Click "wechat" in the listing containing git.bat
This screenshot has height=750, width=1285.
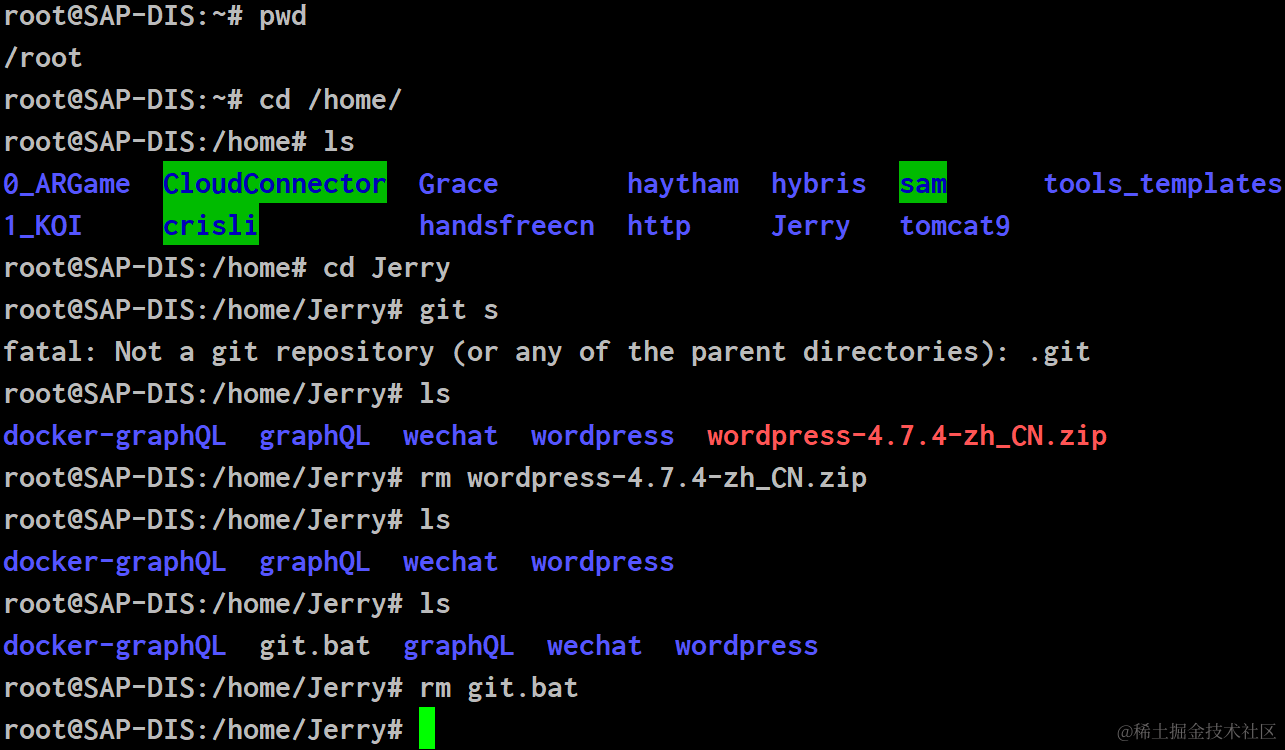click(x=594, y=646)
